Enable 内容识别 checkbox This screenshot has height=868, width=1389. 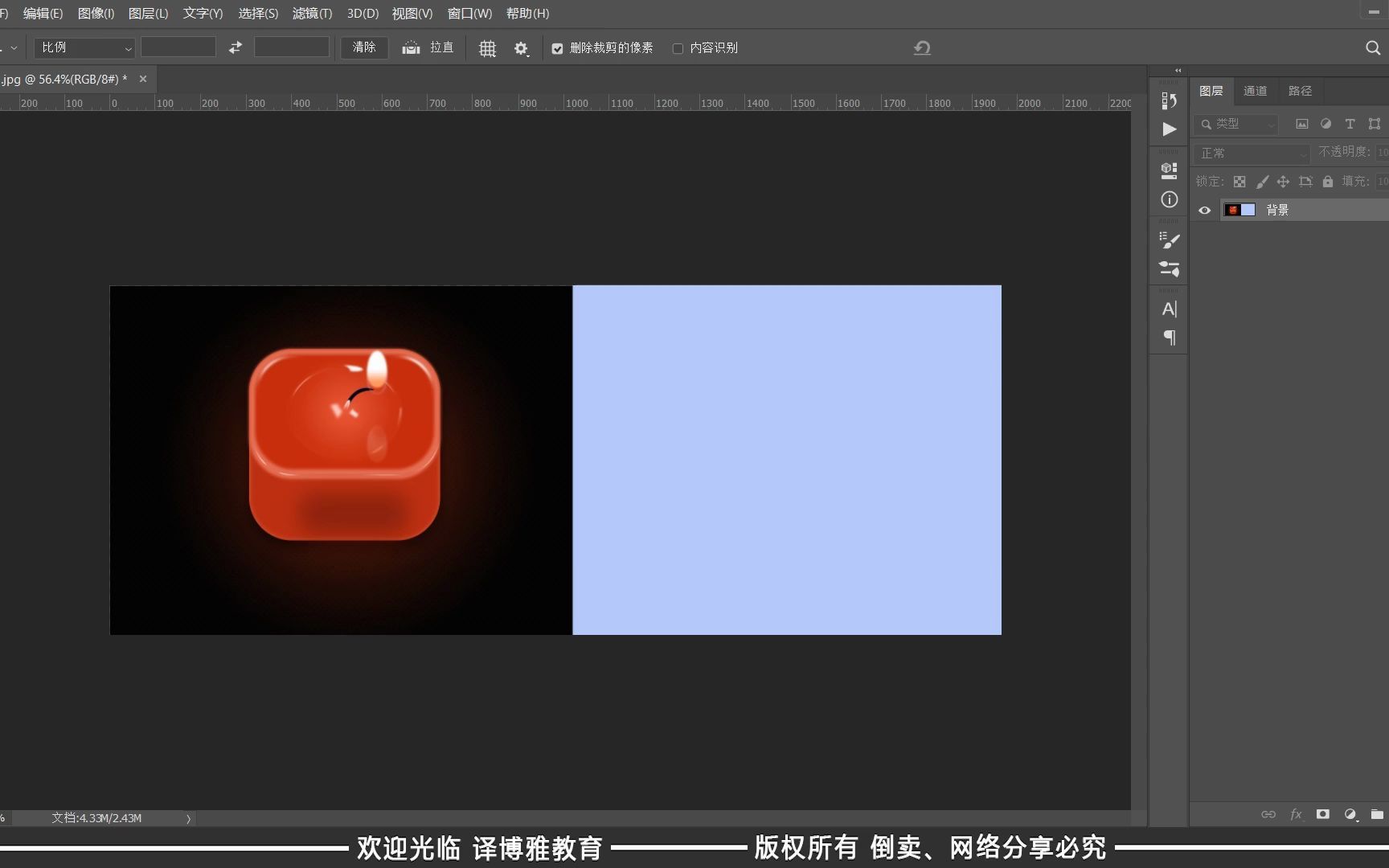coord(678,49)
